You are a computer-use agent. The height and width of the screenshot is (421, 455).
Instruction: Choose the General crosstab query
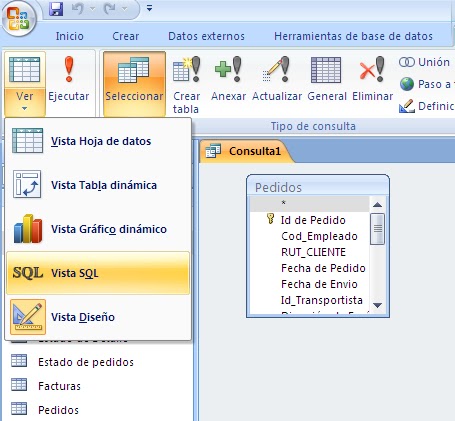pyautogui.click(x=327, y=79)
